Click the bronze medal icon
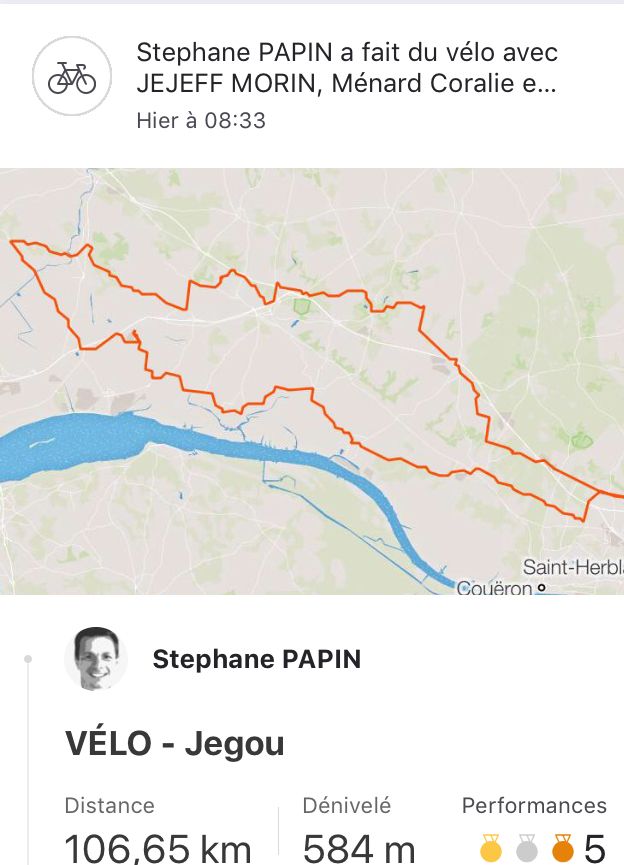Screen dimensions: 624x865 pos(563,849)
